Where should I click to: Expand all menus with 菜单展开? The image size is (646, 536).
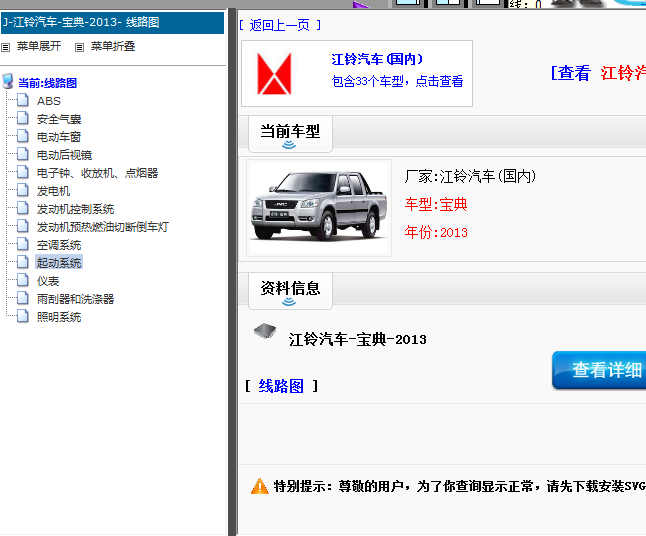tap(39, 46)
